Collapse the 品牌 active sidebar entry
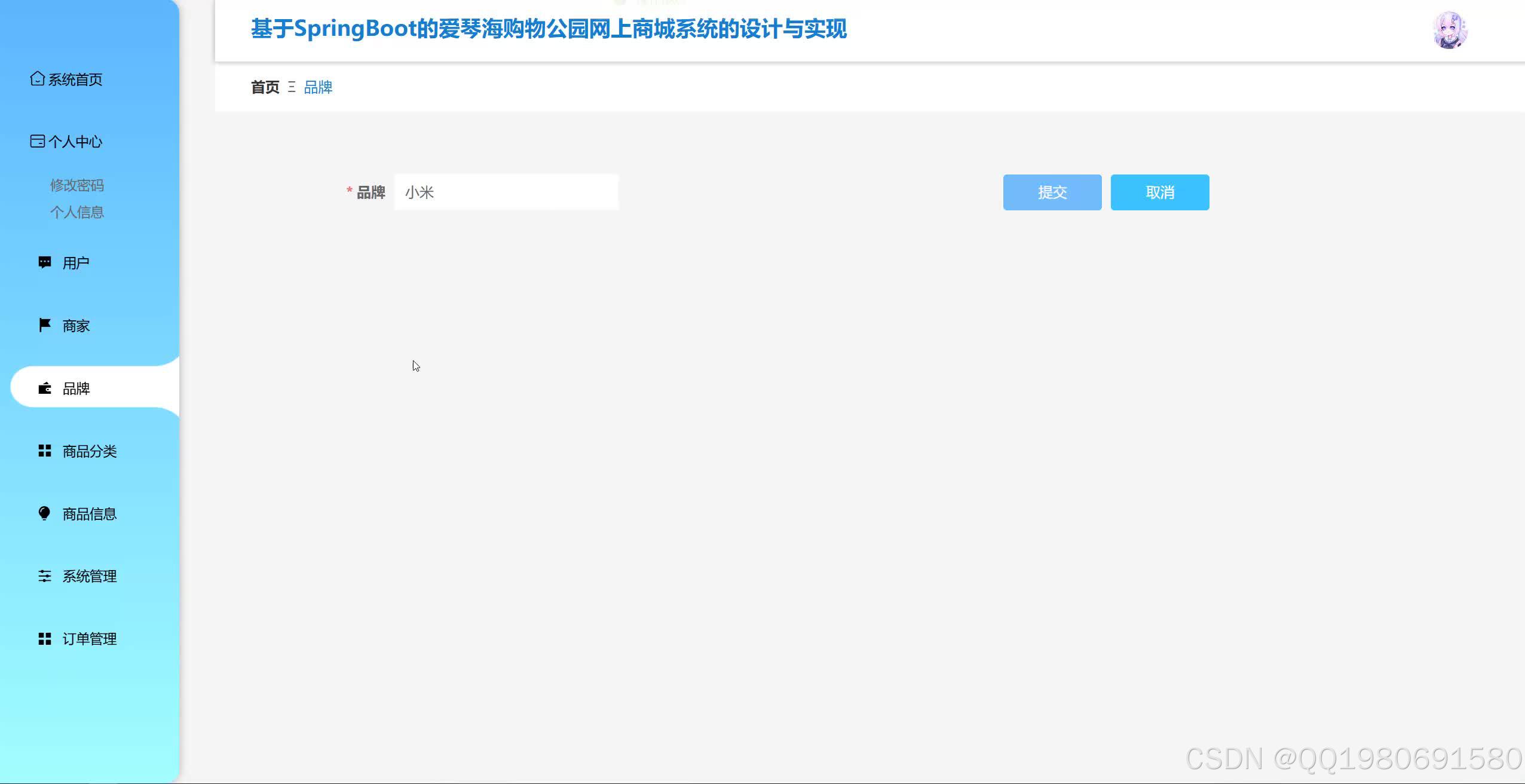The image size is (1525, 784). [76, 388]
